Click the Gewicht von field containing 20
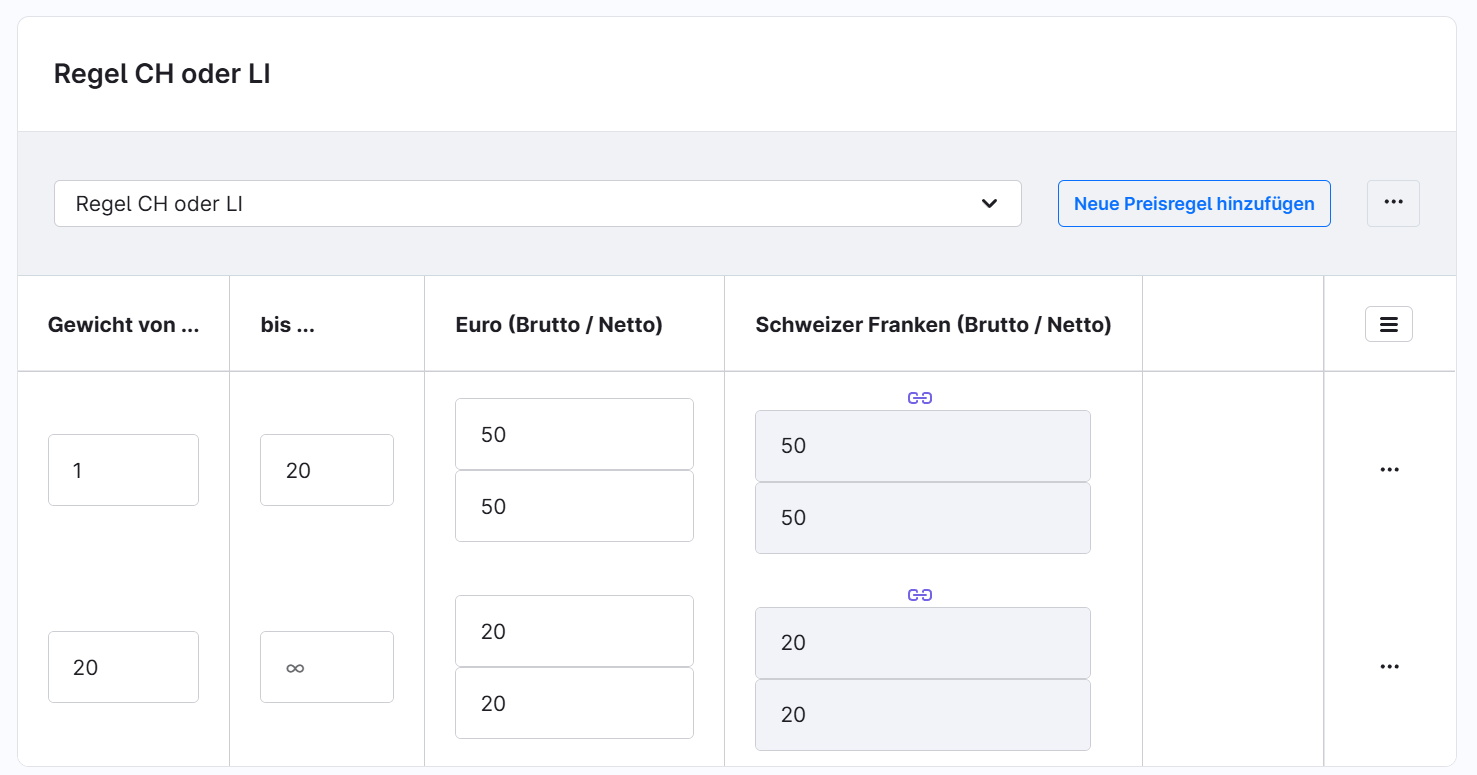 [123, 667]
